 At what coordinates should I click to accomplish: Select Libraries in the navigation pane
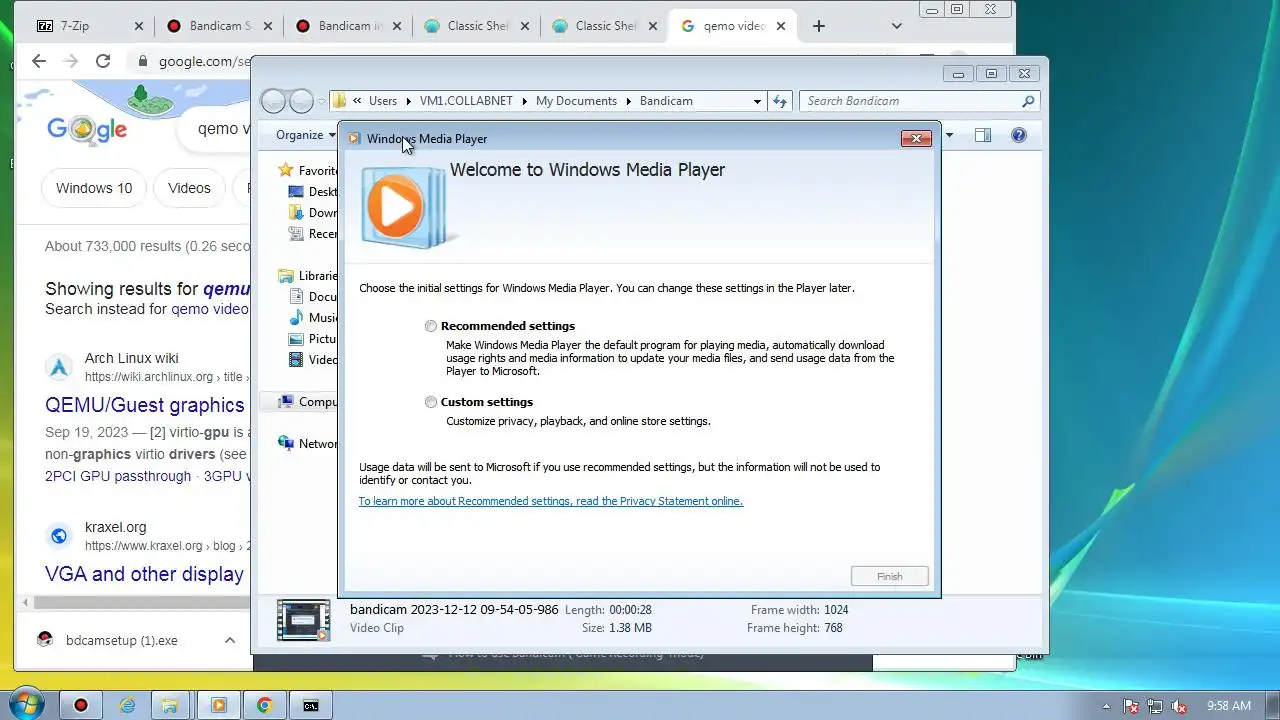(x=308, y=276)
